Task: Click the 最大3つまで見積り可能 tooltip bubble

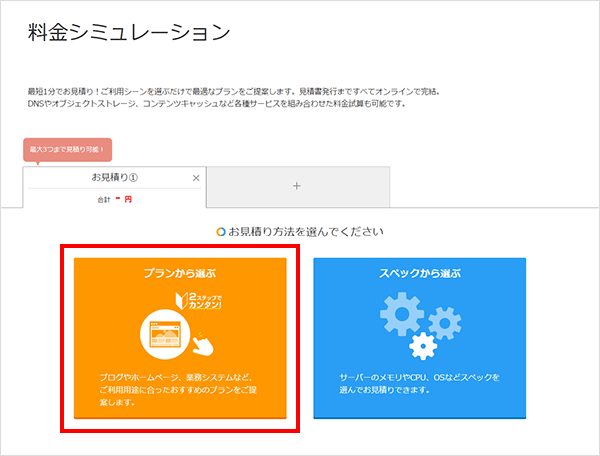Action: (68, 149)
